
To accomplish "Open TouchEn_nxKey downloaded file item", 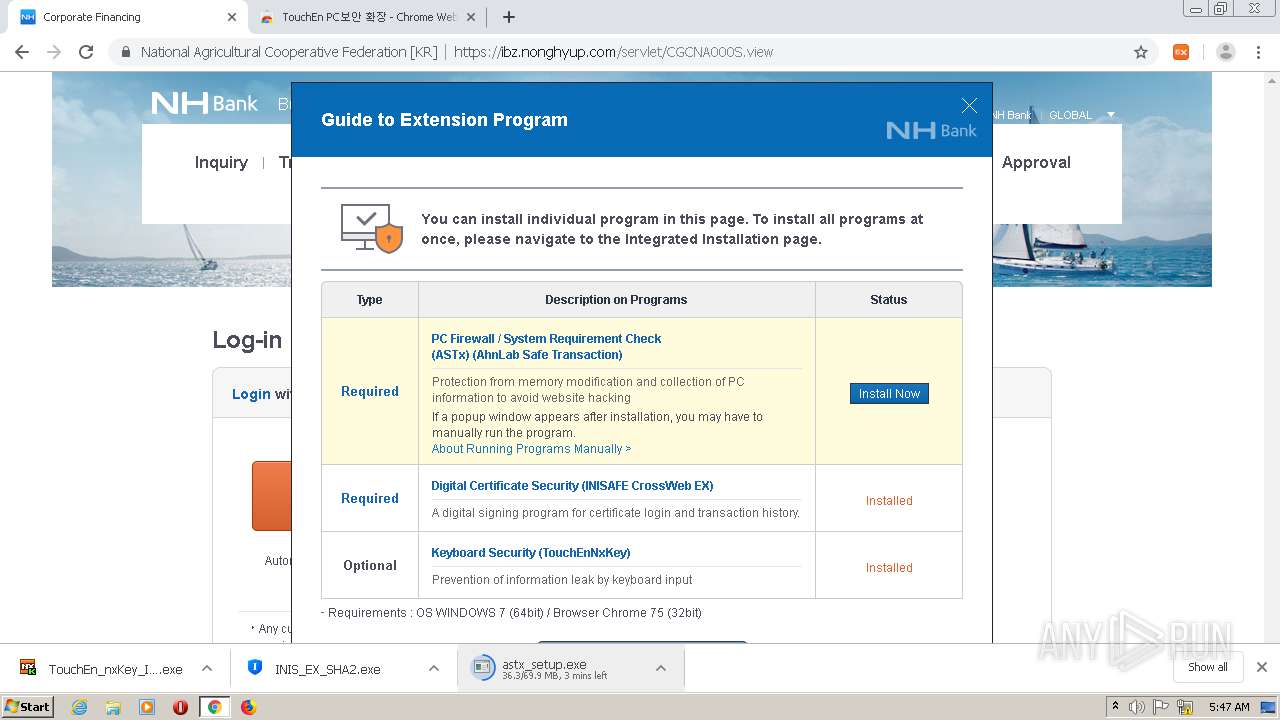I will point(102,669).
